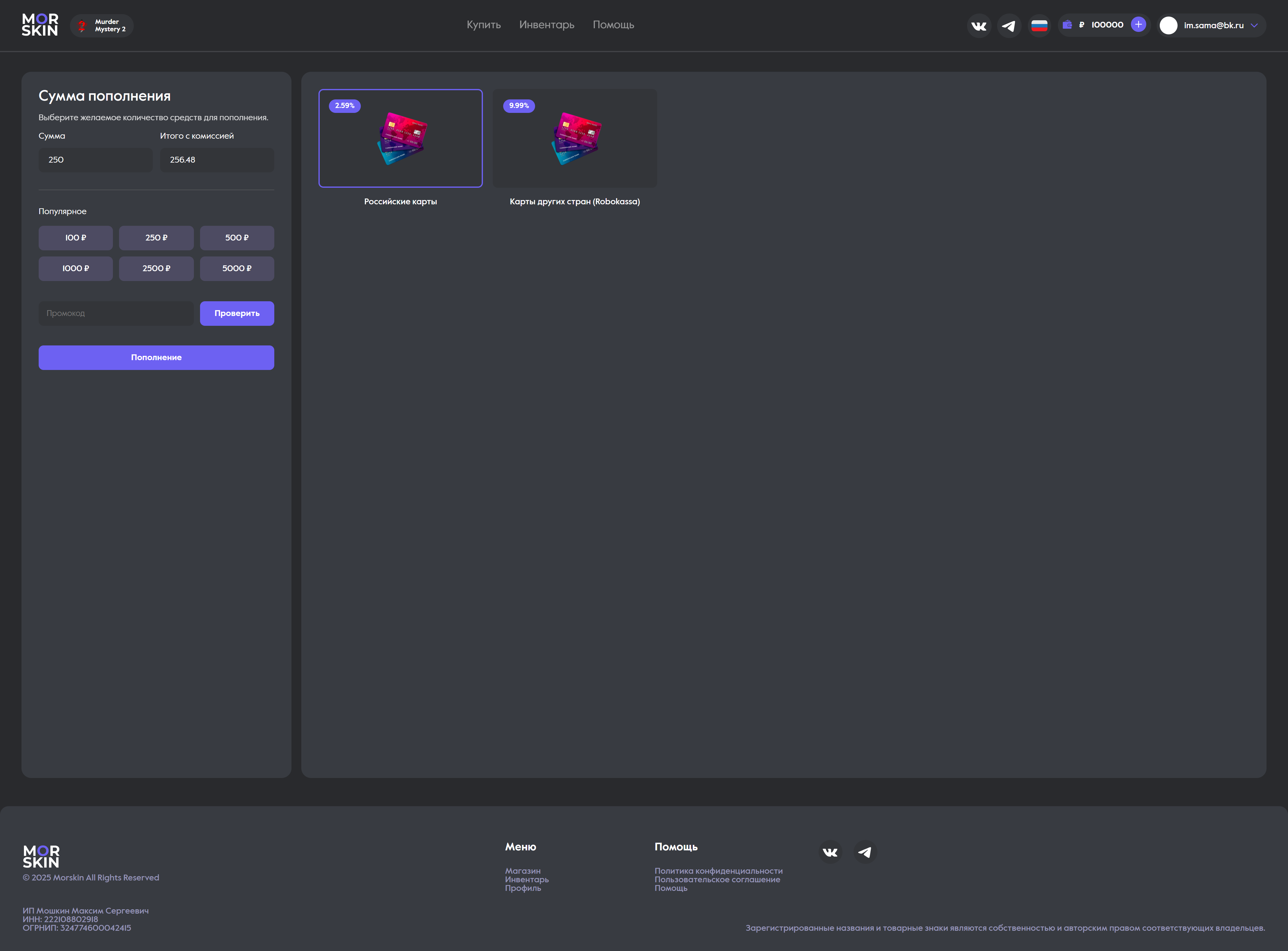
Task: Select the Российские карты payment method
Action: [x=400, y=138]
